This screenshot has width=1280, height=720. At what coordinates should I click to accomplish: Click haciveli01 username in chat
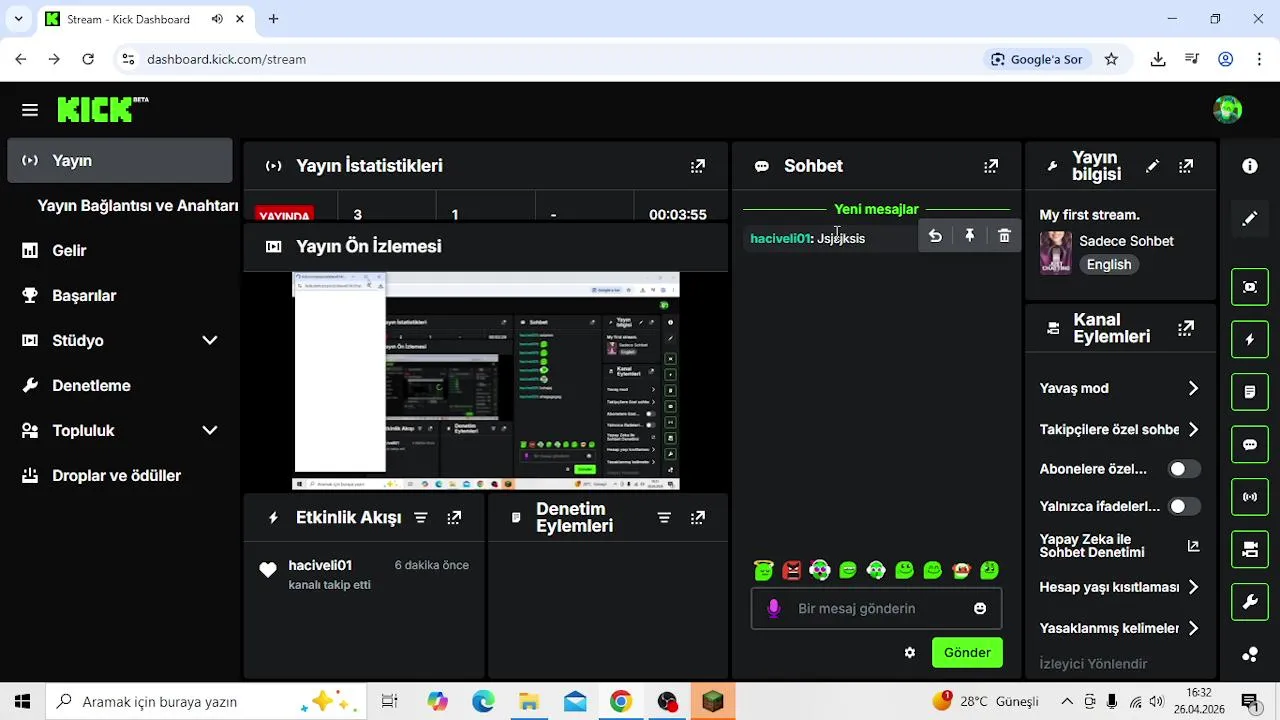click(x=780, y=238)
